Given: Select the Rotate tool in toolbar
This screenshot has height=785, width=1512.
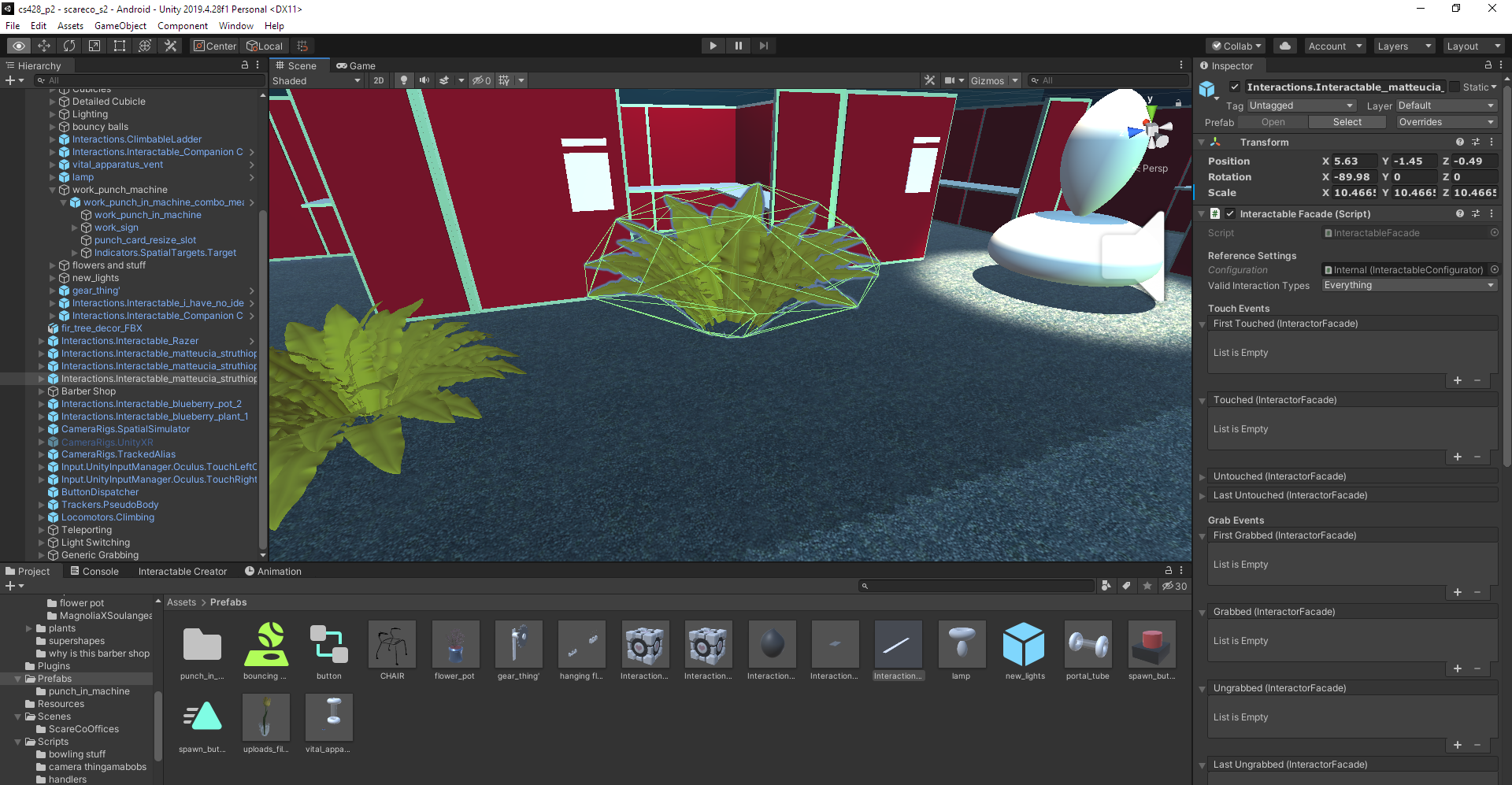Looking at the screenshot, I should pos(69,46).
